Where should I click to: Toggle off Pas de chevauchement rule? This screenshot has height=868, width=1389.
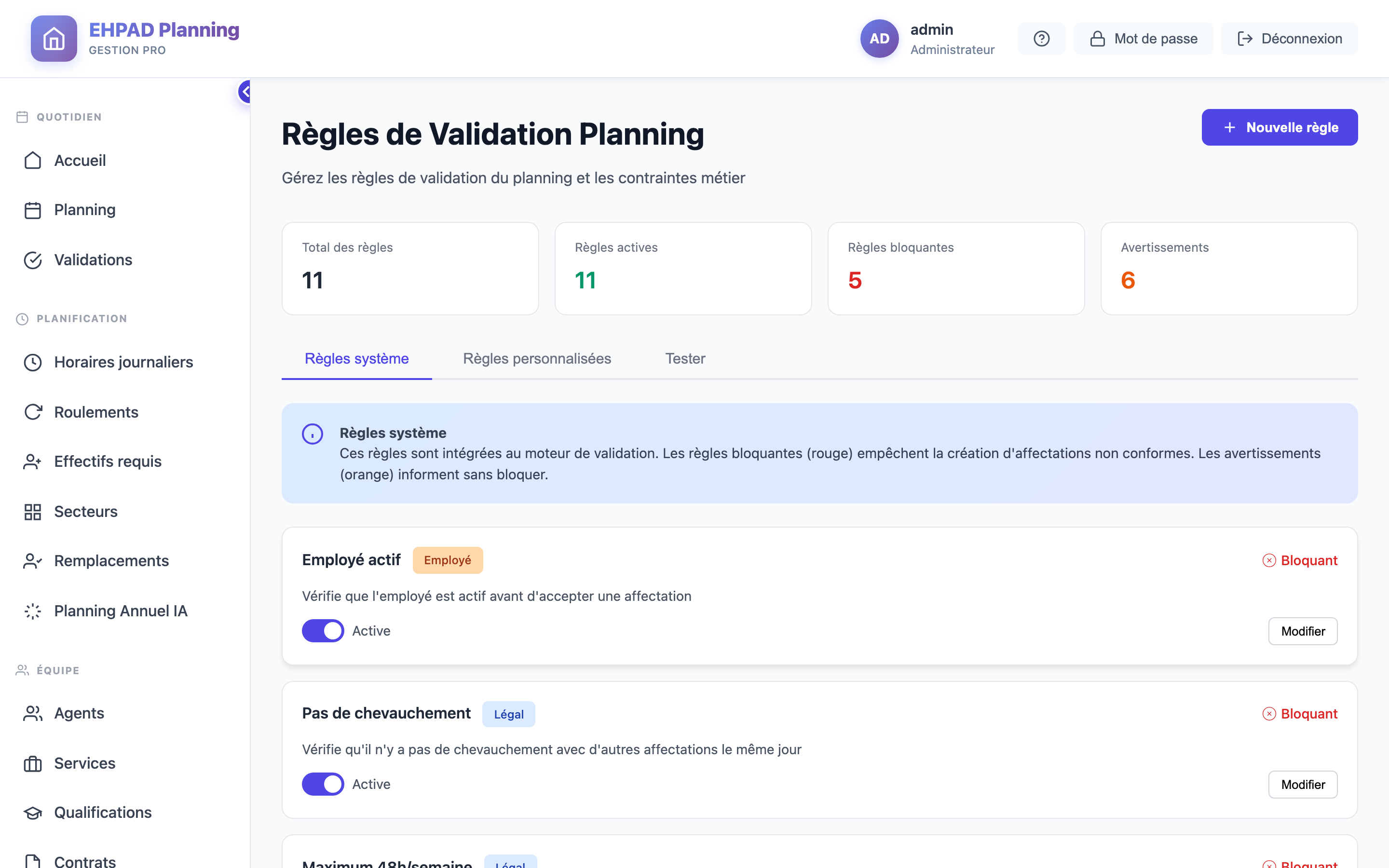pyautogui.click(x=323, y=784)
